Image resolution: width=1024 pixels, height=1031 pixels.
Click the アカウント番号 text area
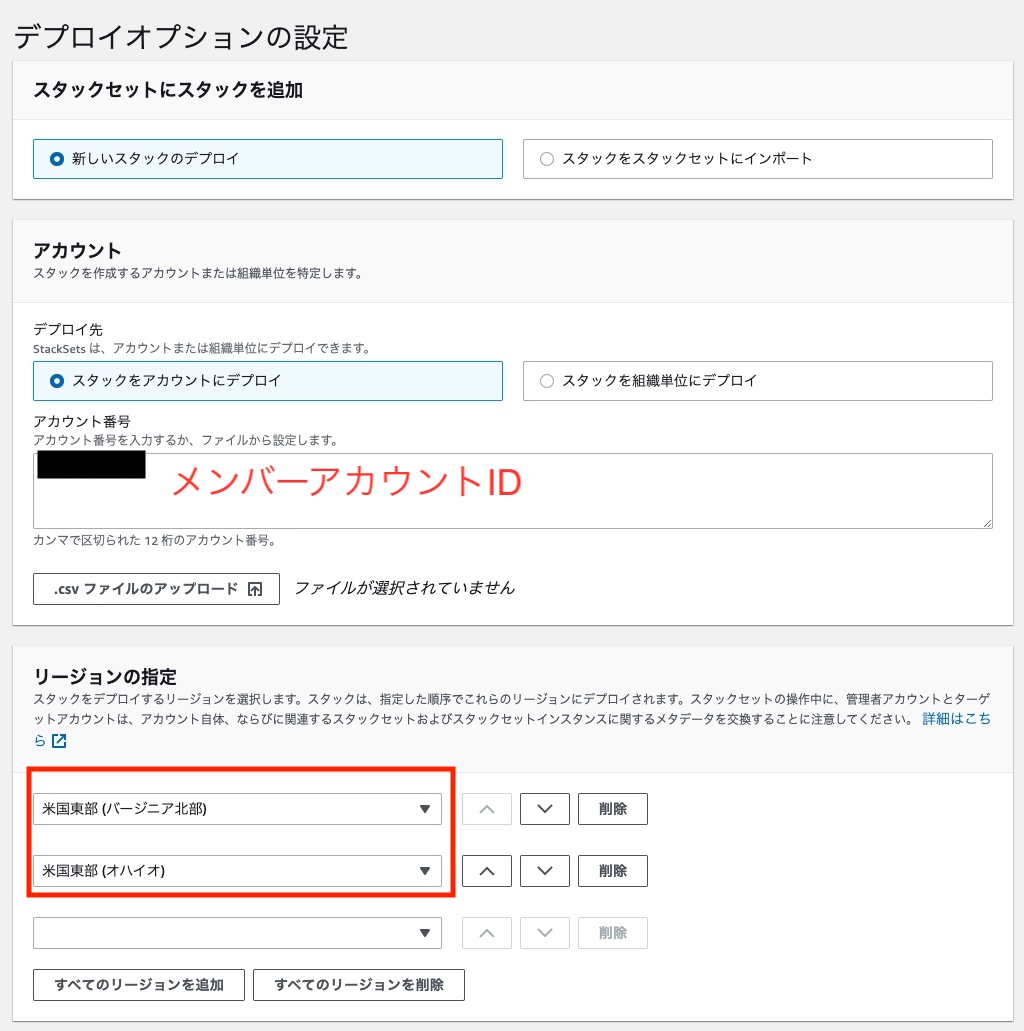[x=513, y=491]
